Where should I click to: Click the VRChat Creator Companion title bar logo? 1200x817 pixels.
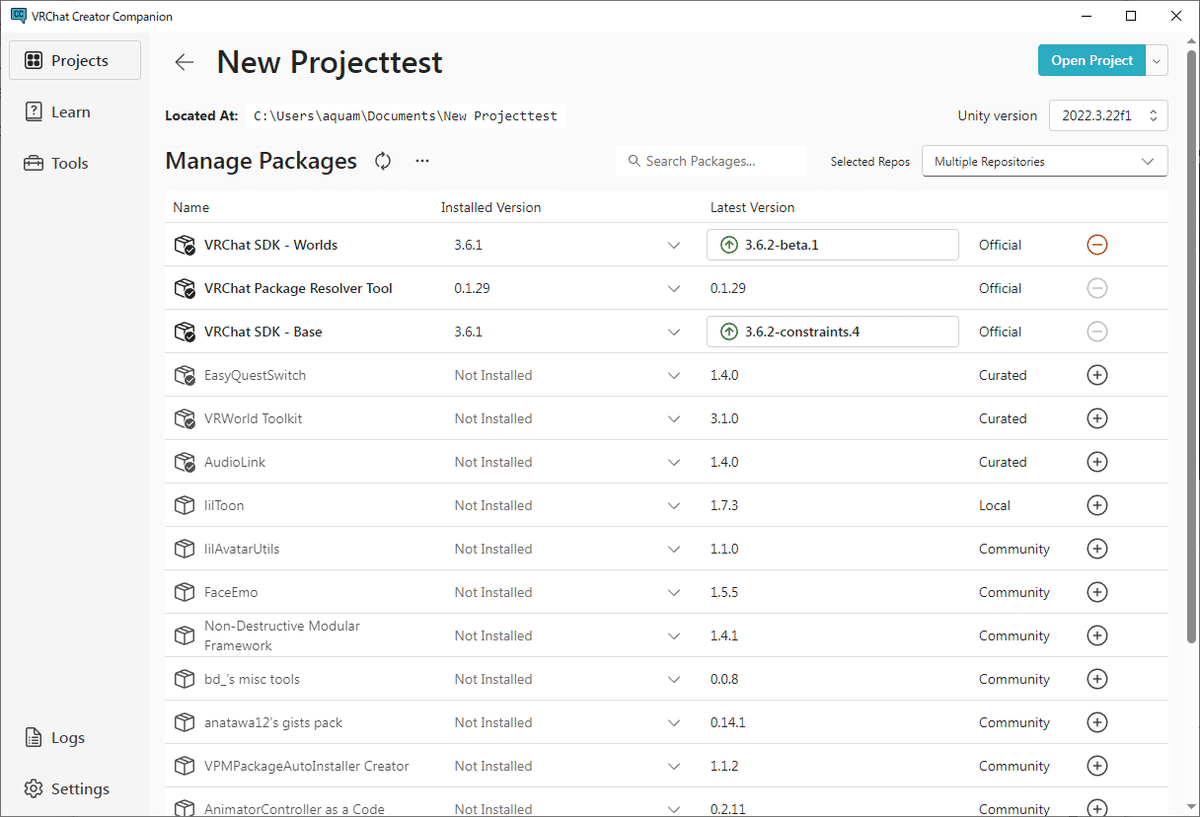[18, 16]
